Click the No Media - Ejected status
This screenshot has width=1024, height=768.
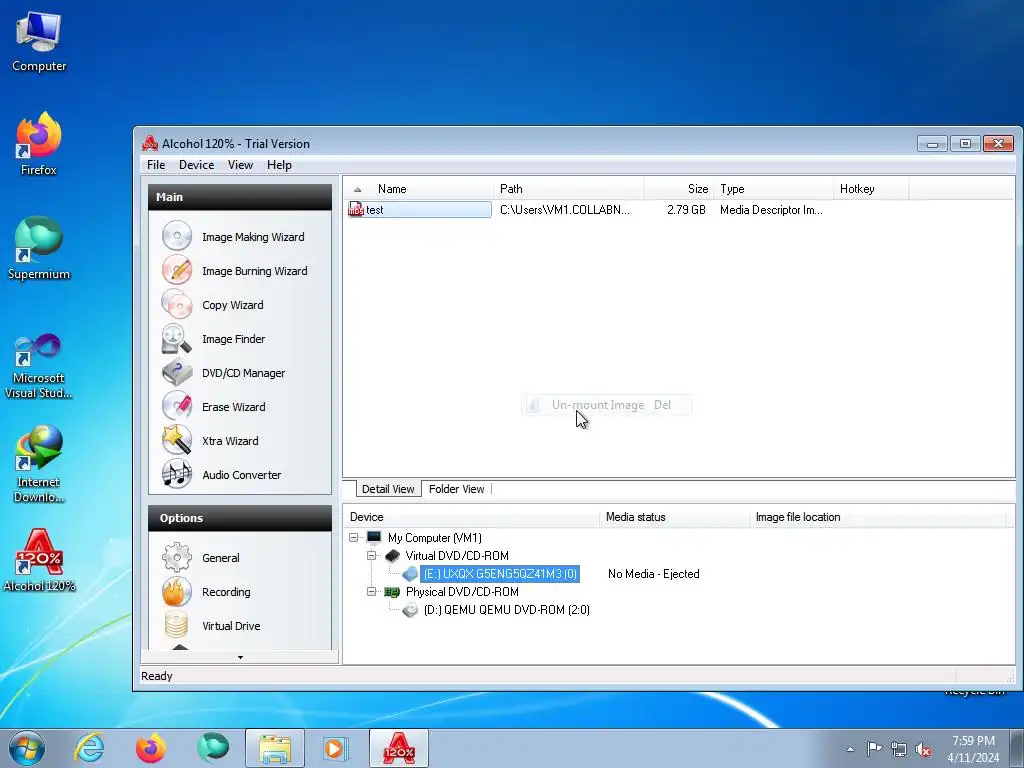coord(654,574)
